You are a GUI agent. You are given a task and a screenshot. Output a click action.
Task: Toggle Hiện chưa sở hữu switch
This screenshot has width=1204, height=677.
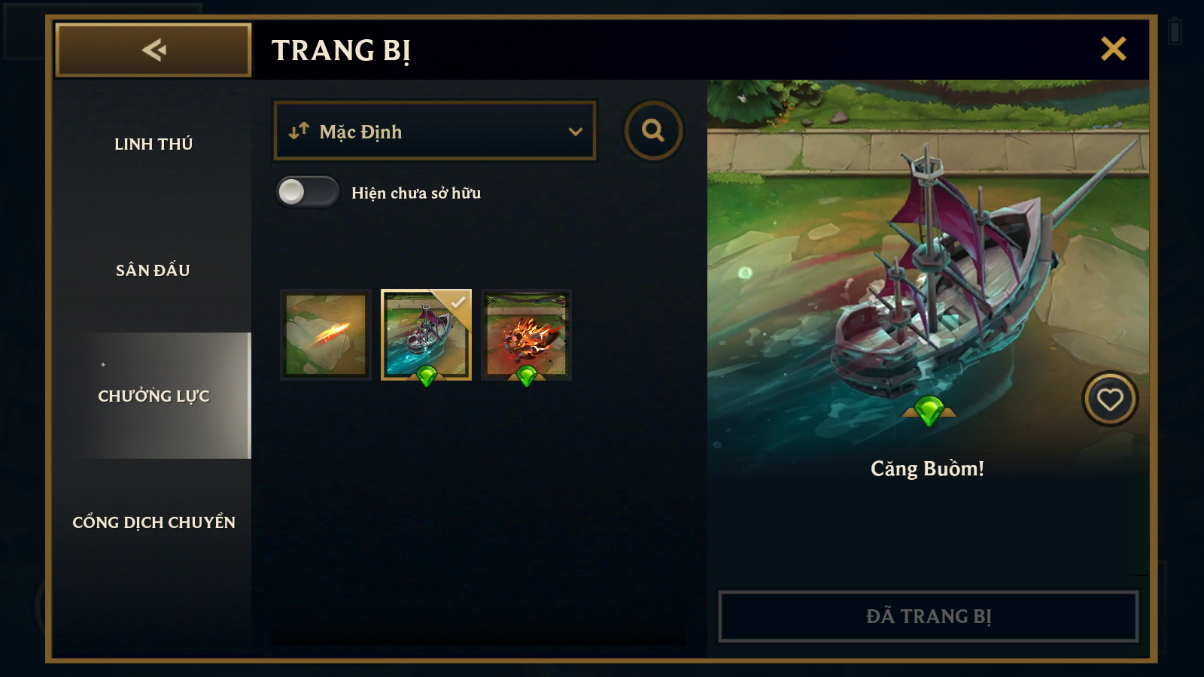pos(308,192)
